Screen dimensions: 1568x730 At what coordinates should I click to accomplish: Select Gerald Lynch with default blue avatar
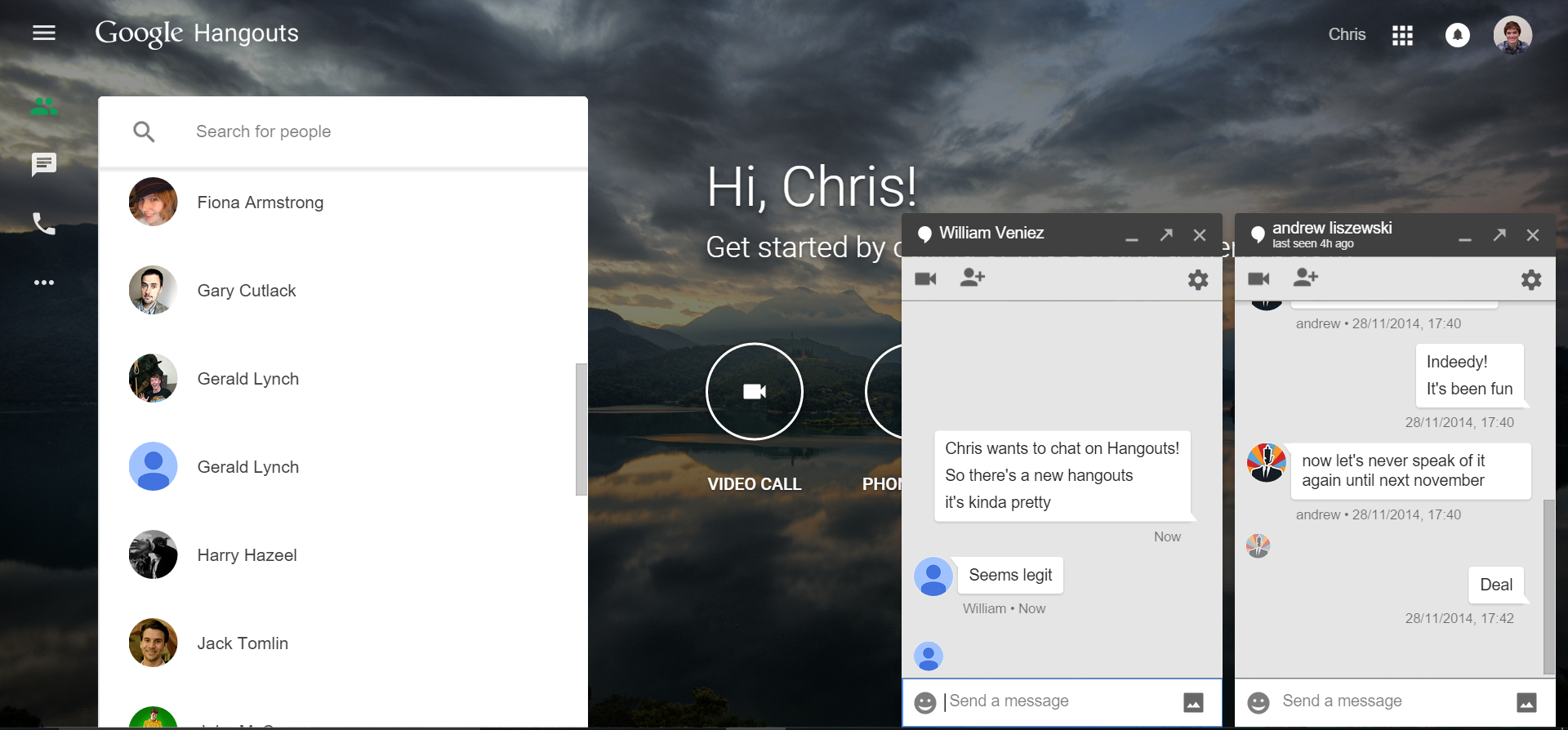pos(343,467)
